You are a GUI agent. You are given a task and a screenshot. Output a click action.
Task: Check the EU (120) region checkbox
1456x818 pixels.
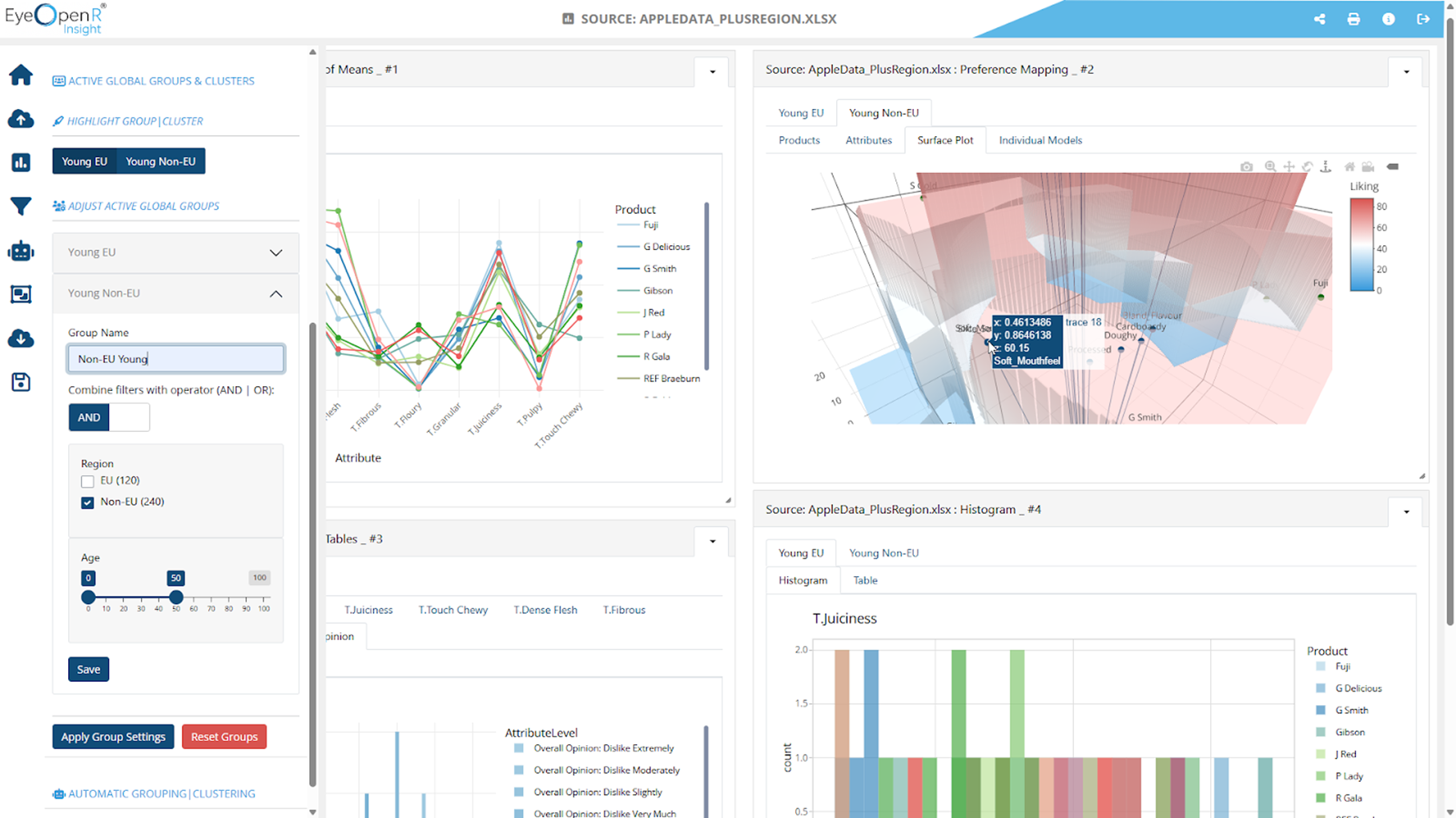87,482
